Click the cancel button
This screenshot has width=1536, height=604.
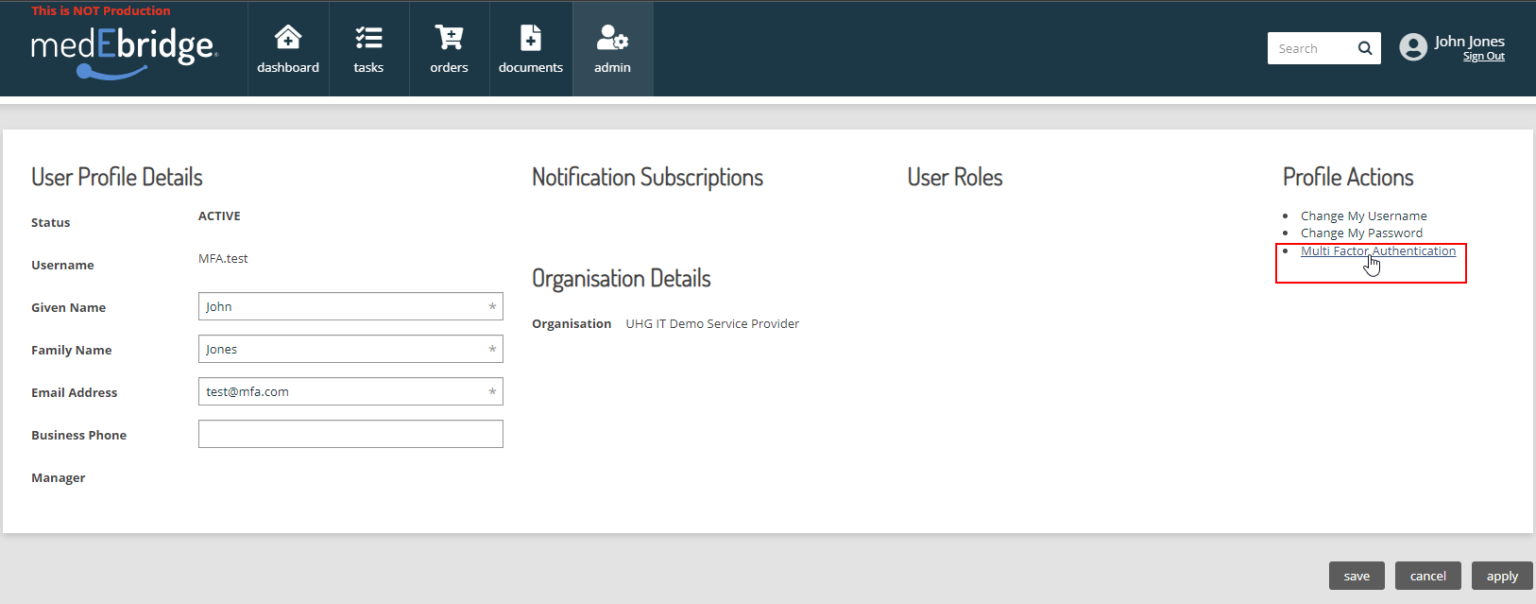click(x=1428, y=575)
